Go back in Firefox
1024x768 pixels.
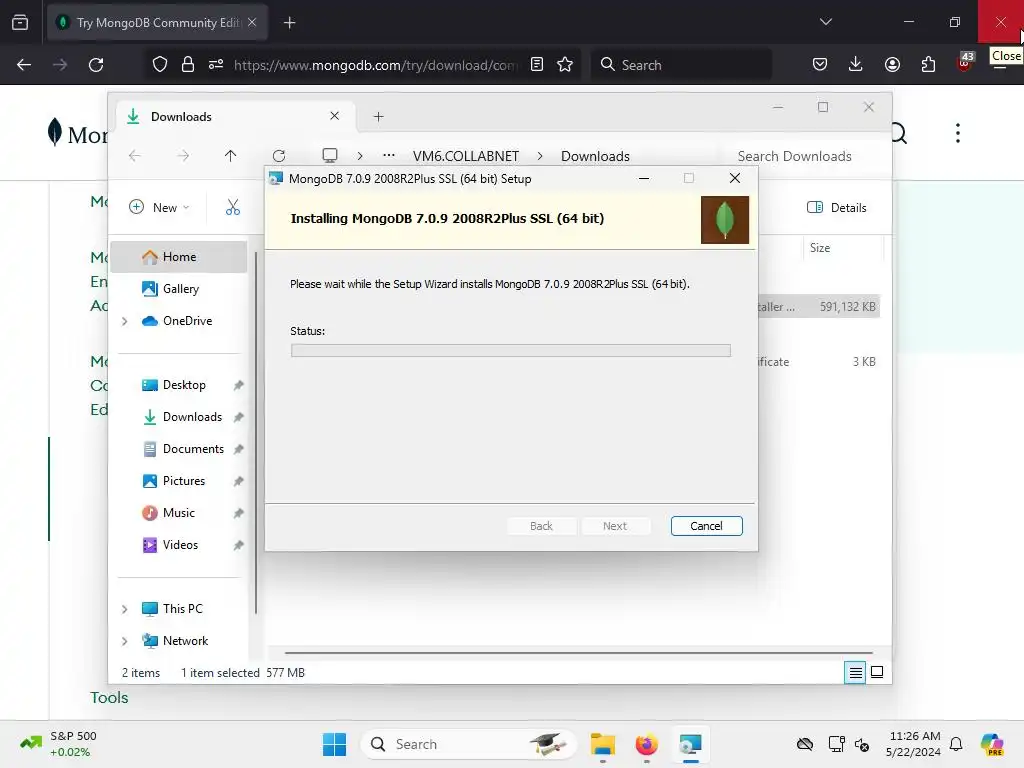pyautogui.click(x=24, y=65)
